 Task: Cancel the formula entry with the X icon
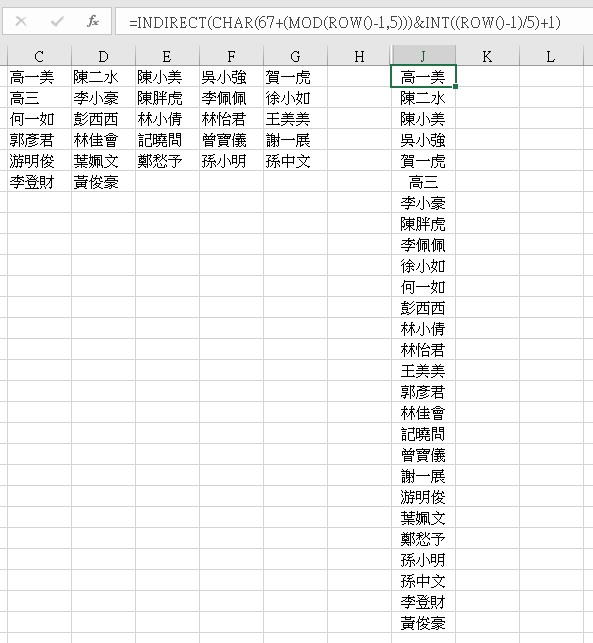click(21, 21)
